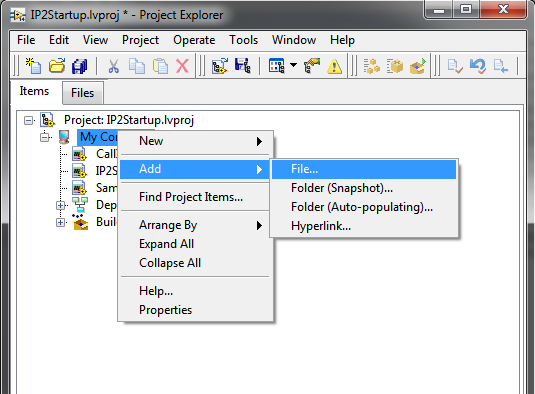Choose Properties from context menu

pos(196,310)
